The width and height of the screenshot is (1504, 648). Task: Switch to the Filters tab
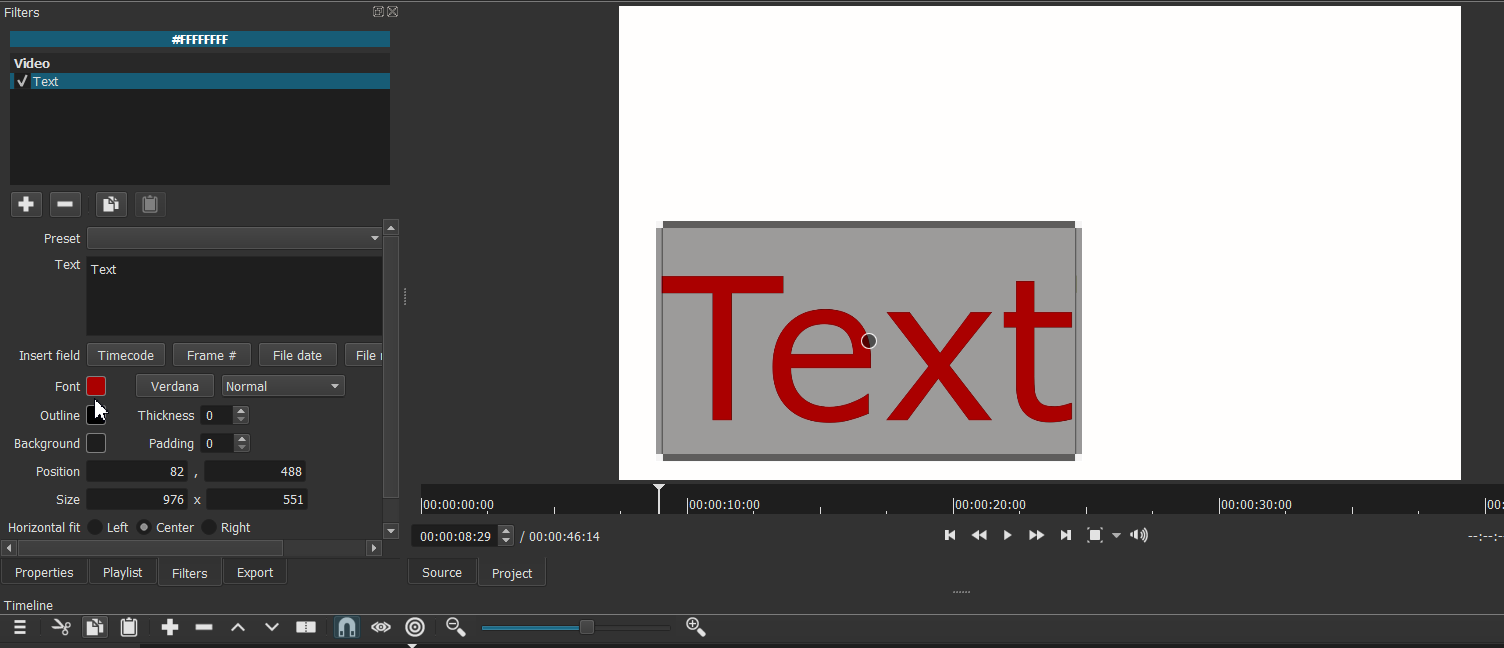[x=189, y=573]
